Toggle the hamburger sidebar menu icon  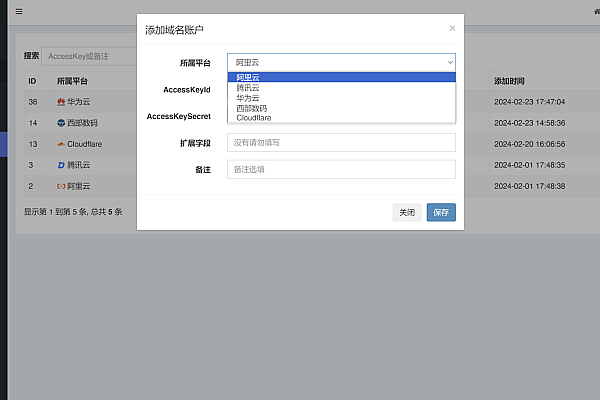tap(19, 11)
